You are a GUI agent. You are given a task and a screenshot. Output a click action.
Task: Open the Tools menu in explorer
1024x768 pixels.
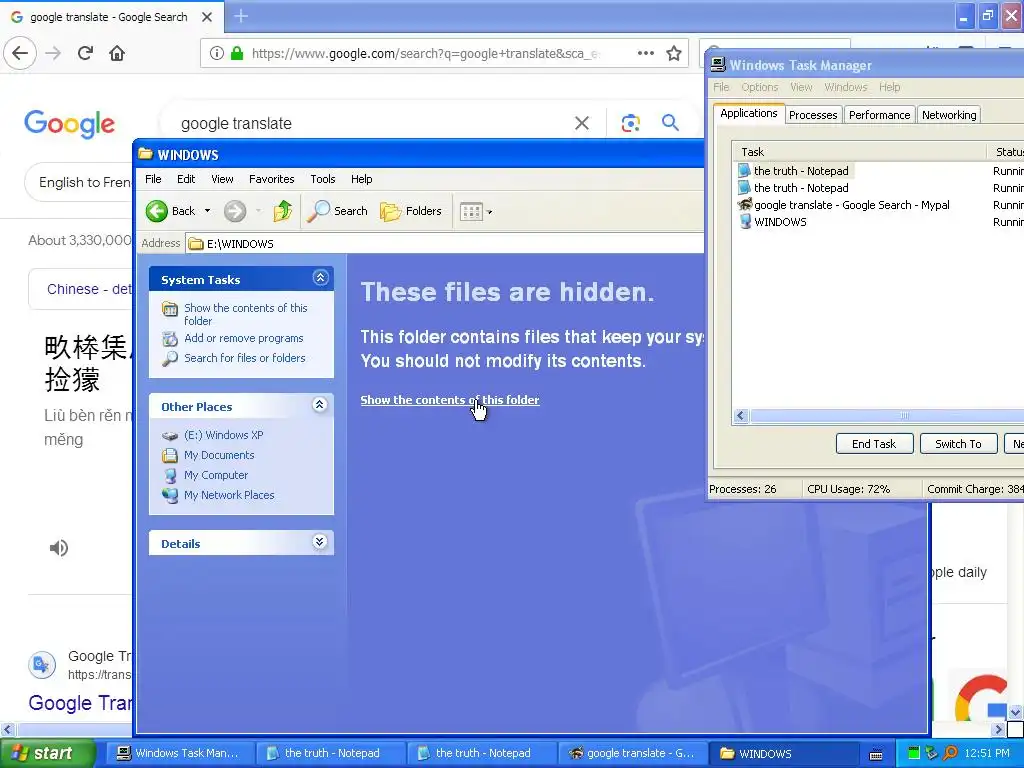[x=323, y=179]
